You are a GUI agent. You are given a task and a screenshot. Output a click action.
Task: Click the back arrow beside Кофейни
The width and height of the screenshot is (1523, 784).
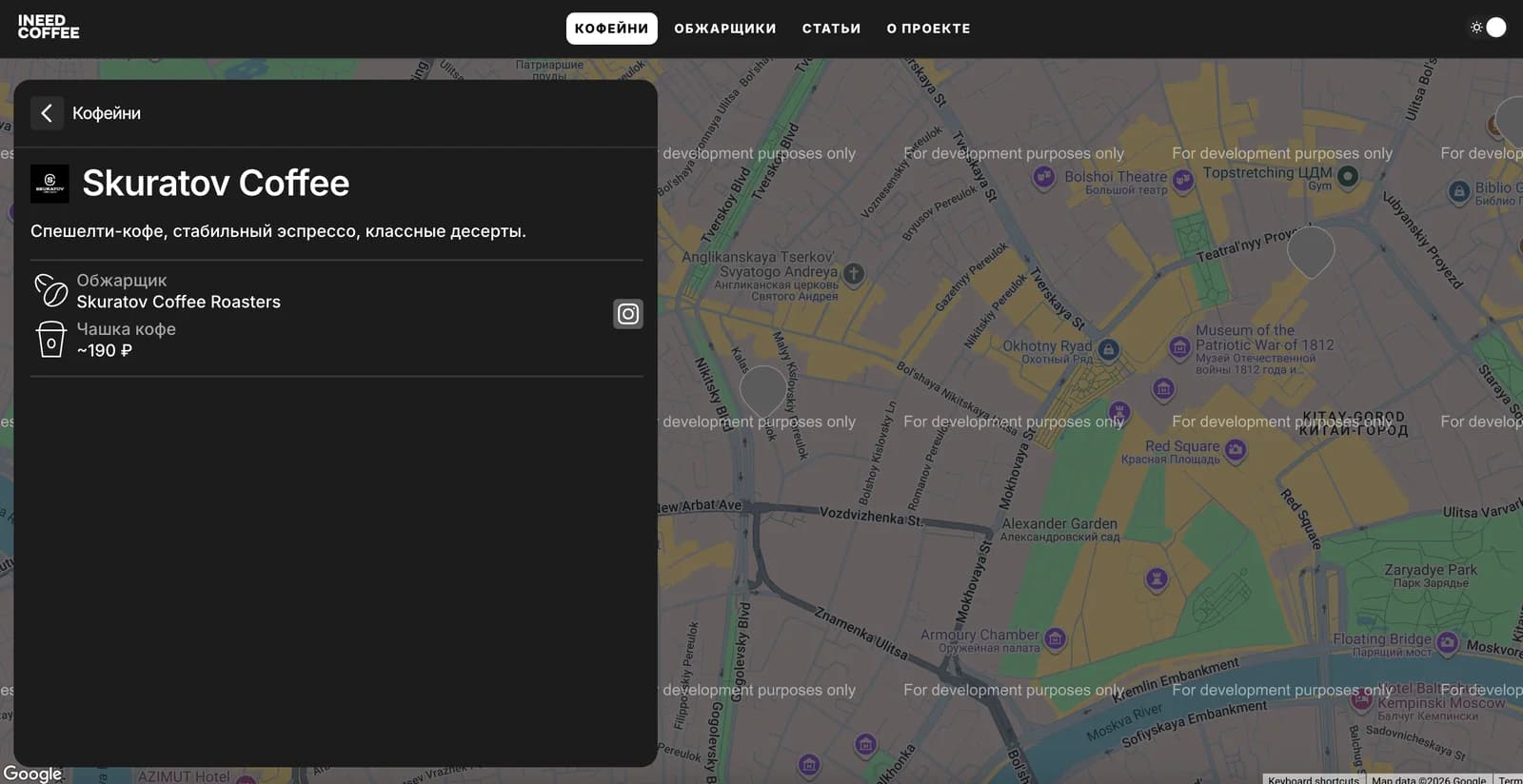coord(47,113)
